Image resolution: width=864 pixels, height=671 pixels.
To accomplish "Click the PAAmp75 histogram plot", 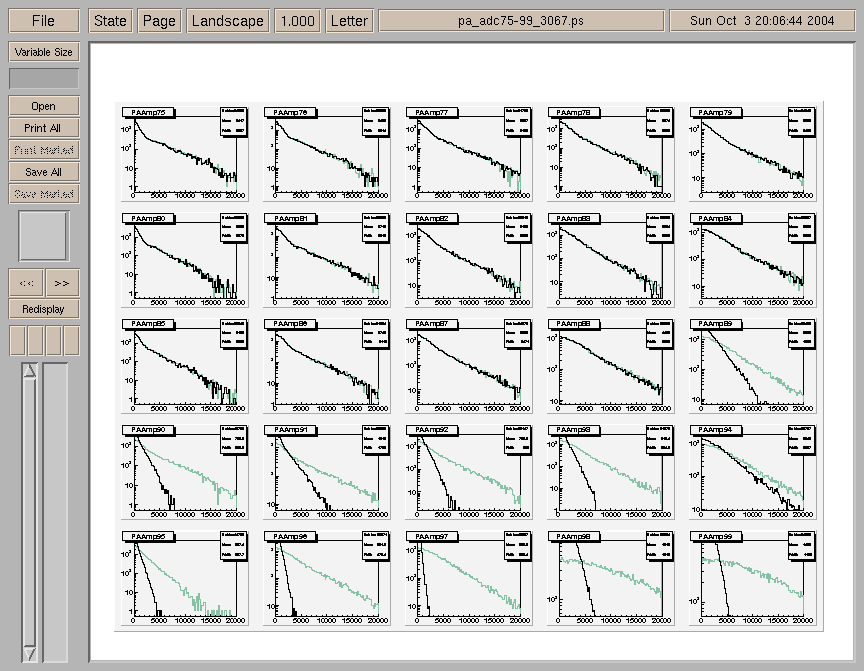I will pyautogui.click(x=185, y=154).
